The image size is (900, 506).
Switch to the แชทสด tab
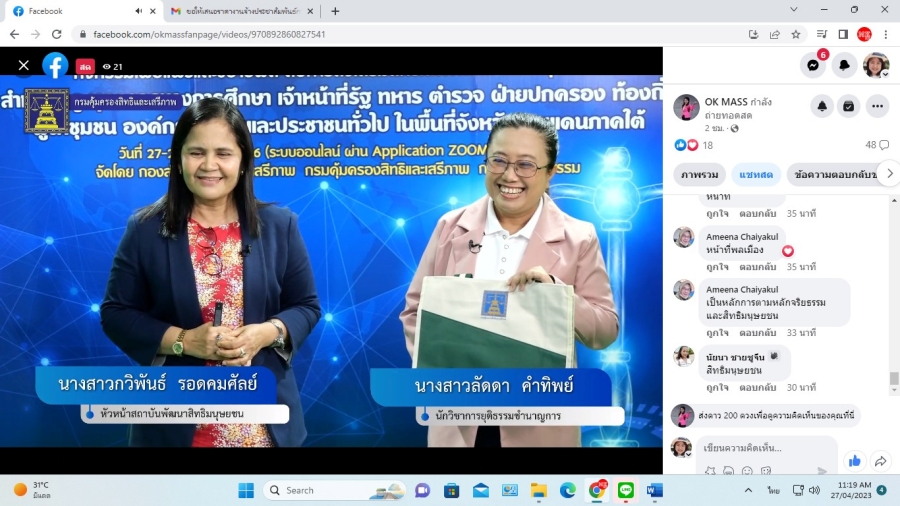pos(755,174)
